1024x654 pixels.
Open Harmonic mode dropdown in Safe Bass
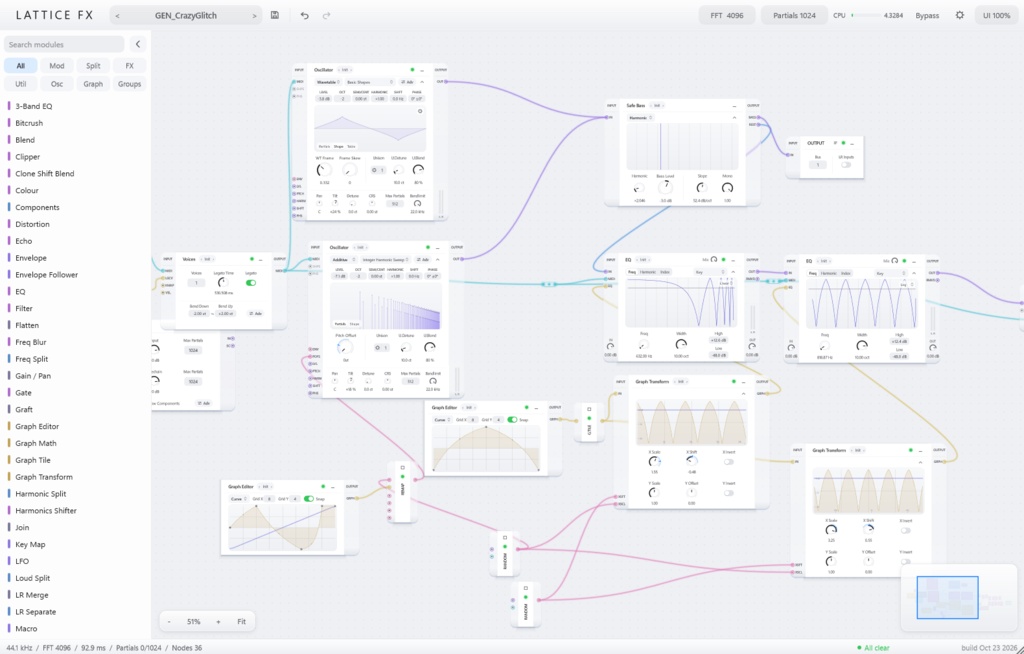640,118
